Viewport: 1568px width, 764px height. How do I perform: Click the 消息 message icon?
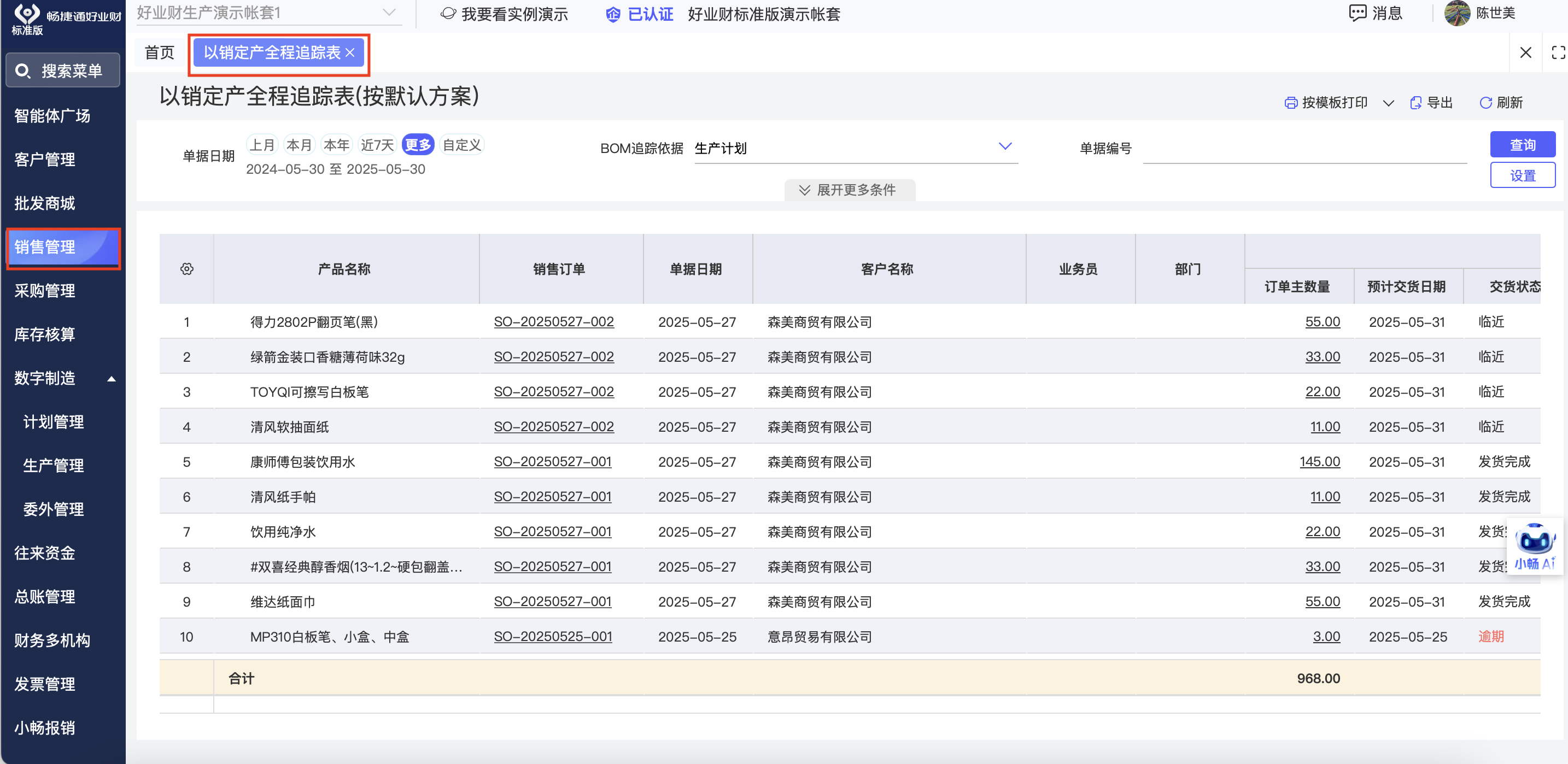(1358, 13)
